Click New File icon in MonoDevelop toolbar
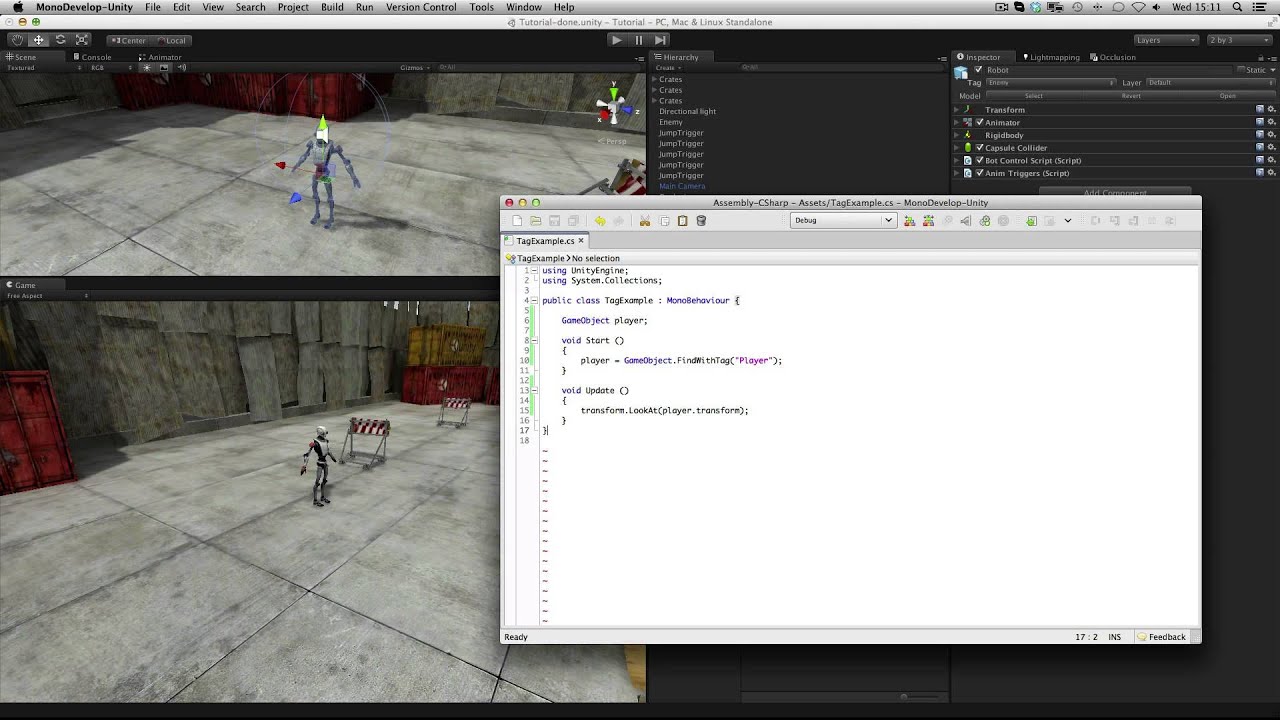Screen dimensions: 1280x720 [517, 221]
